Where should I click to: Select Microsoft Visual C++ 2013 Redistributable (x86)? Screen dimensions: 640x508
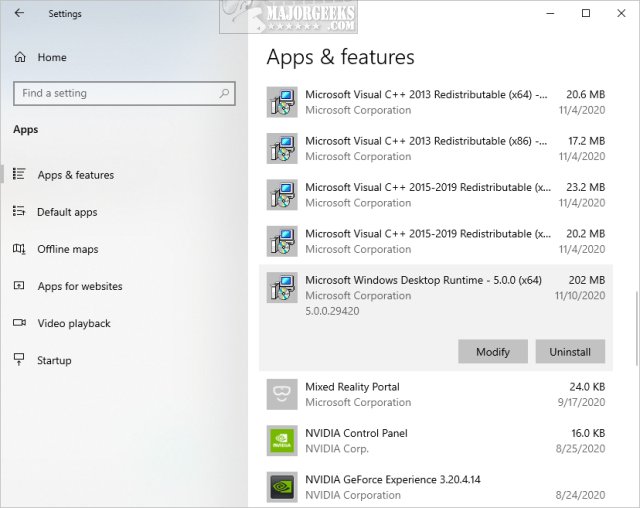[x=436, y=149]
